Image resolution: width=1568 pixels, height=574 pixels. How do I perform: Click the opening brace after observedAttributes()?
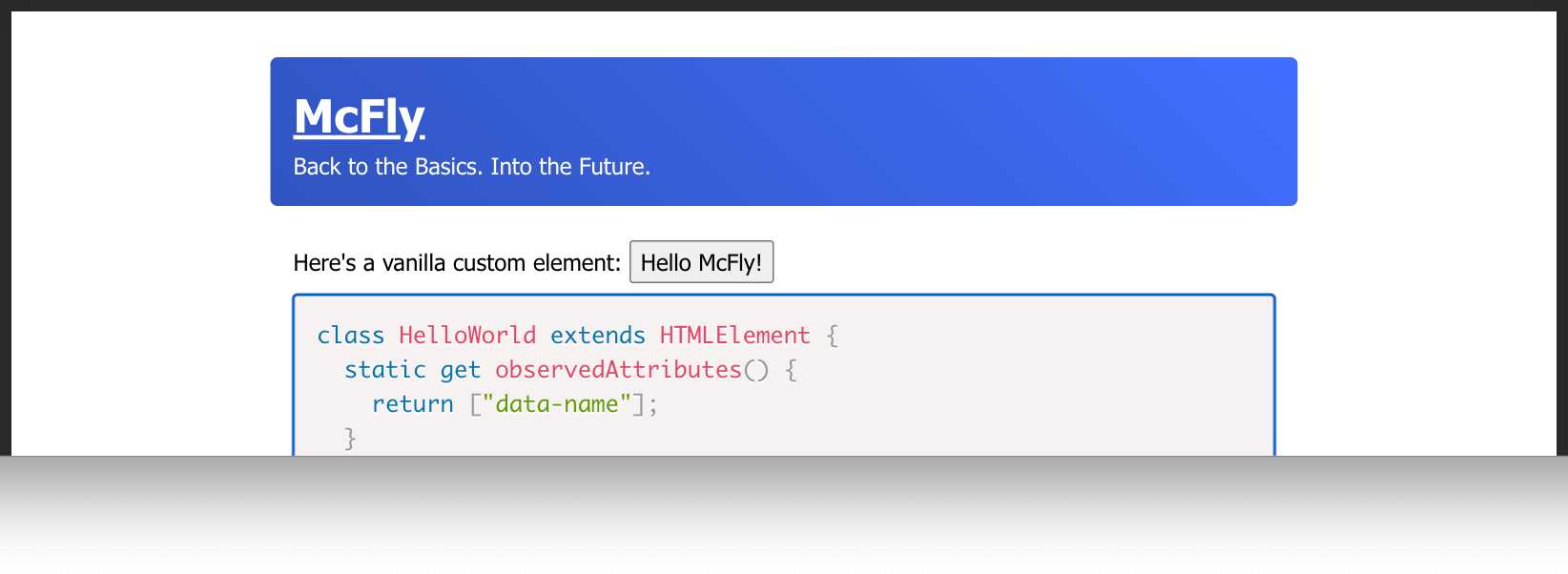point(791,370)
